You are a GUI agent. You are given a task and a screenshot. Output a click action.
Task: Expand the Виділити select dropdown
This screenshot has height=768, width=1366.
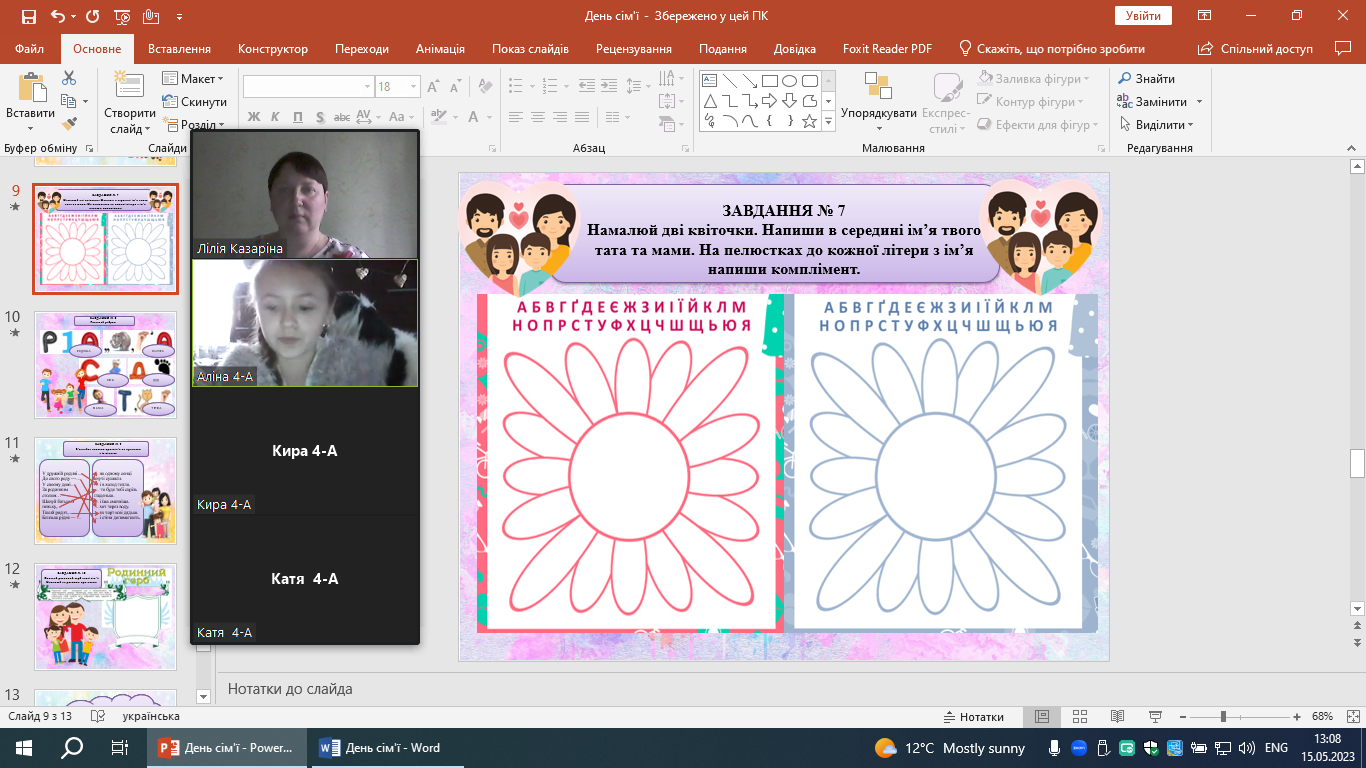(x=1156, y=125)
